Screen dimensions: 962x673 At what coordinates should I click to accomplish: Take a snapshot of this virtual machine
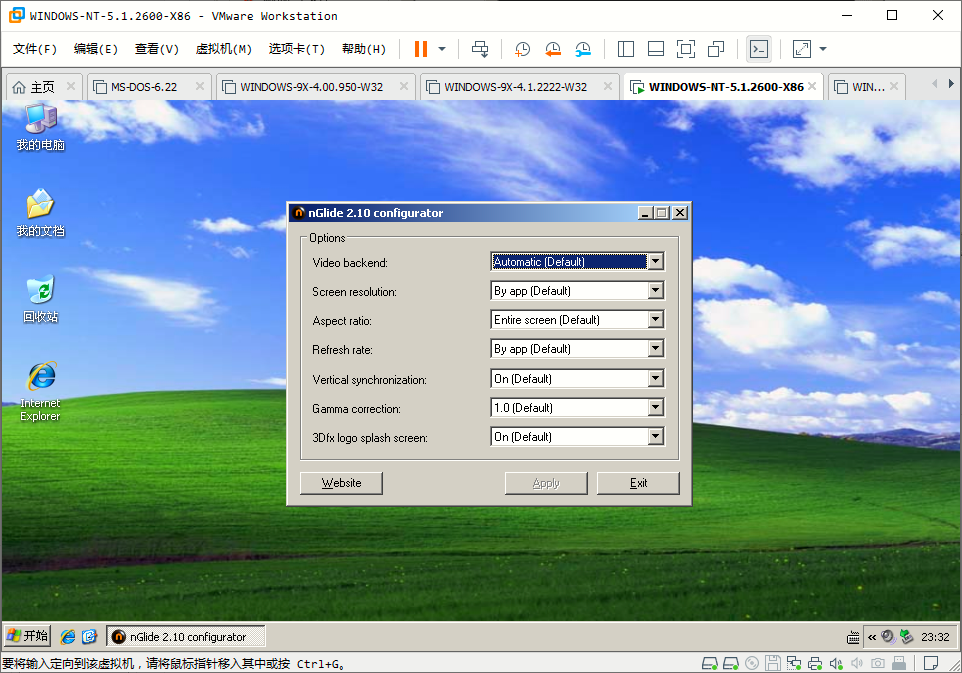[522, 49]
